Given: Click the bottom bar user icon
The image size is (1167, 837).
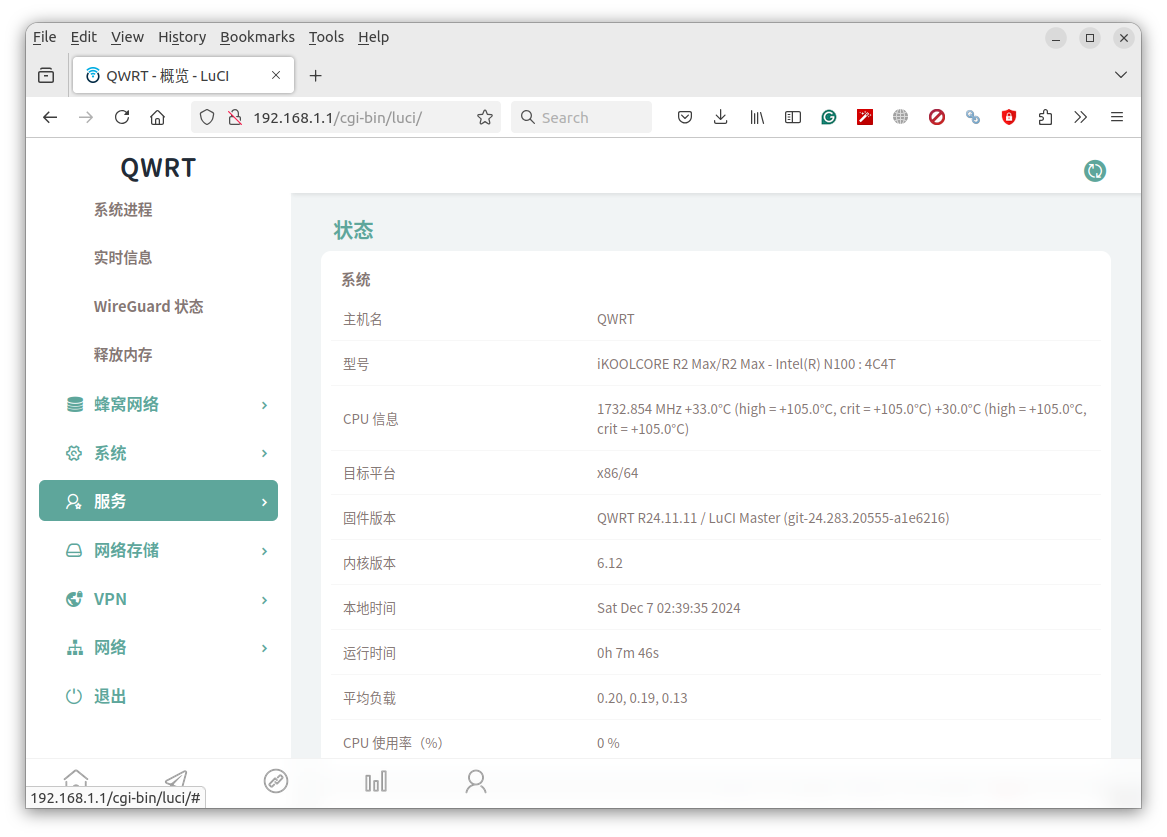Looking at the screenshot, I should coord(476,781).
